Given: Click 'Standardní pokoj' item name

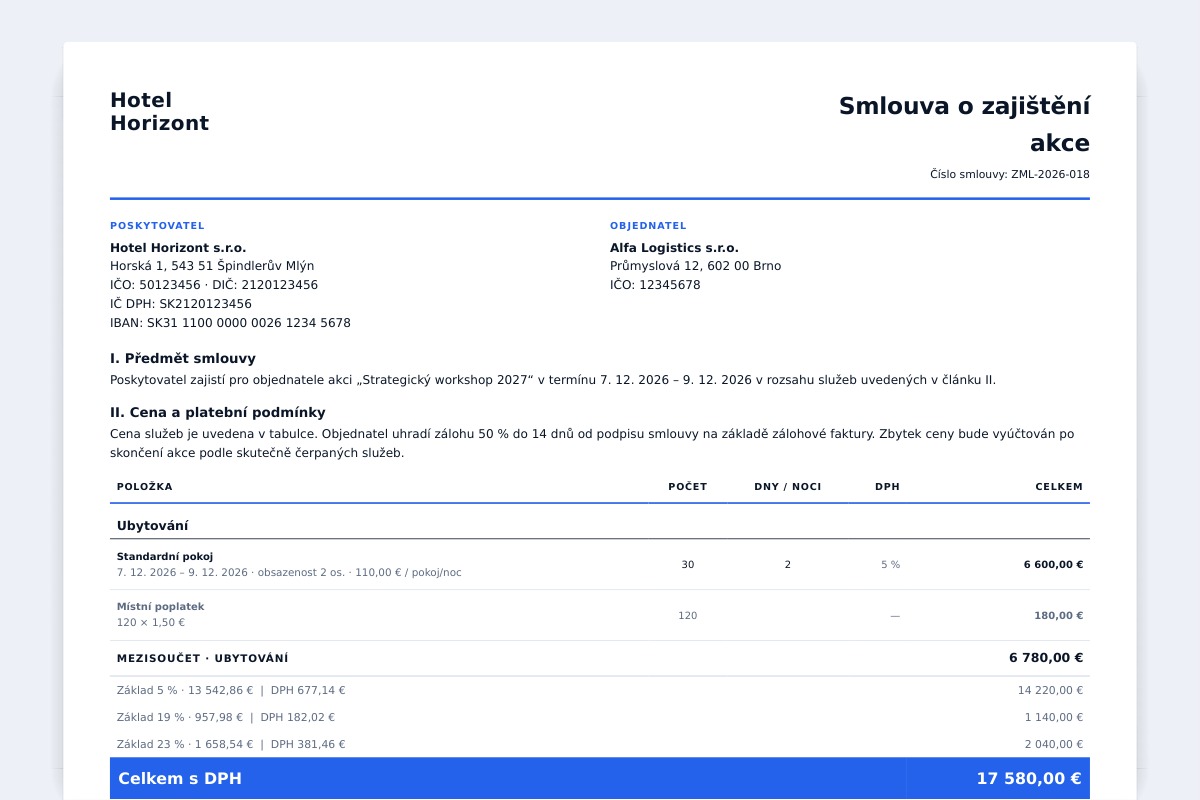Looking at the screenshot, I should click(165, 557).
